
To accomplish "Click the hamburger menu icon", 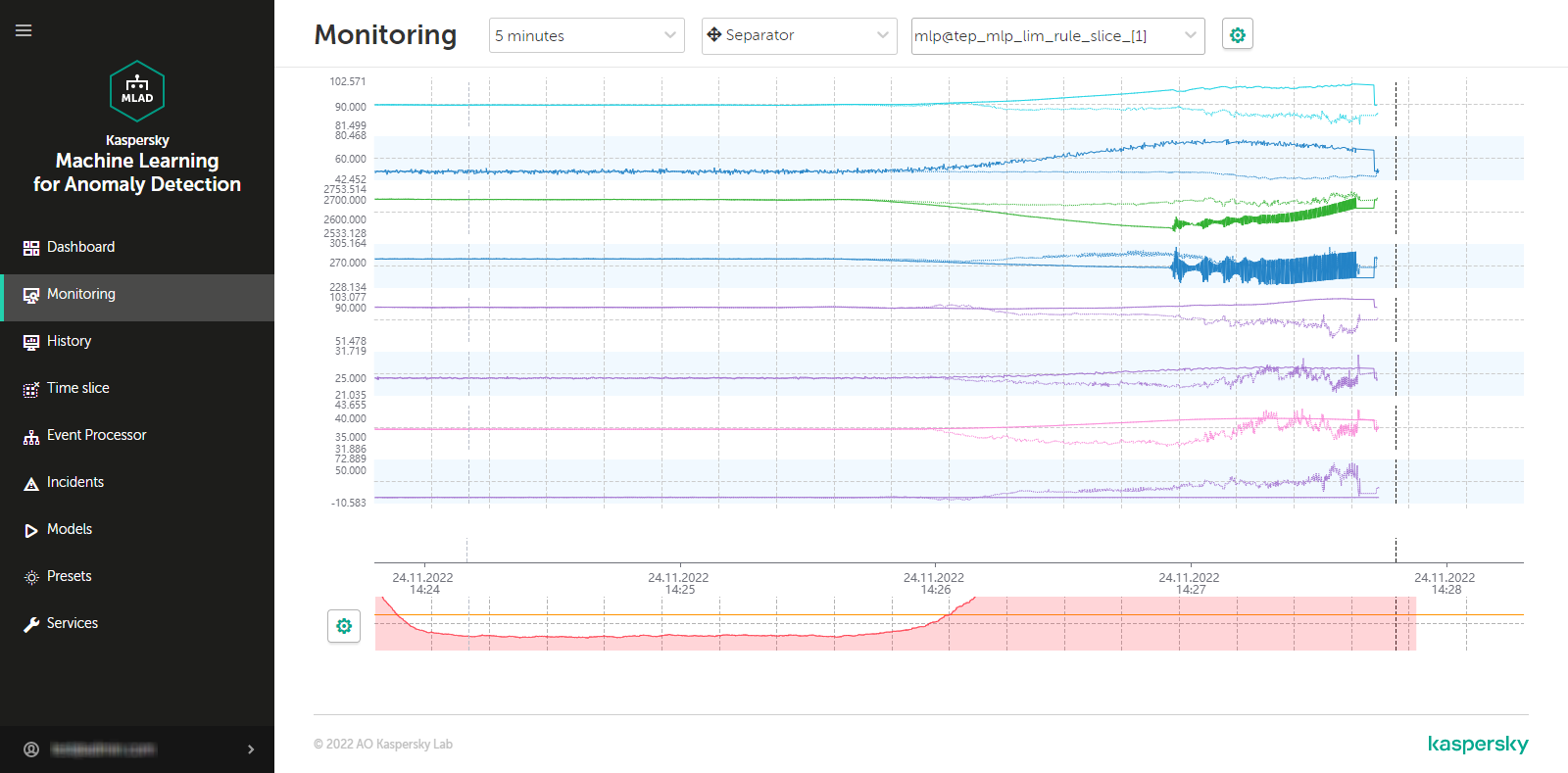I will tap(24, 30).
